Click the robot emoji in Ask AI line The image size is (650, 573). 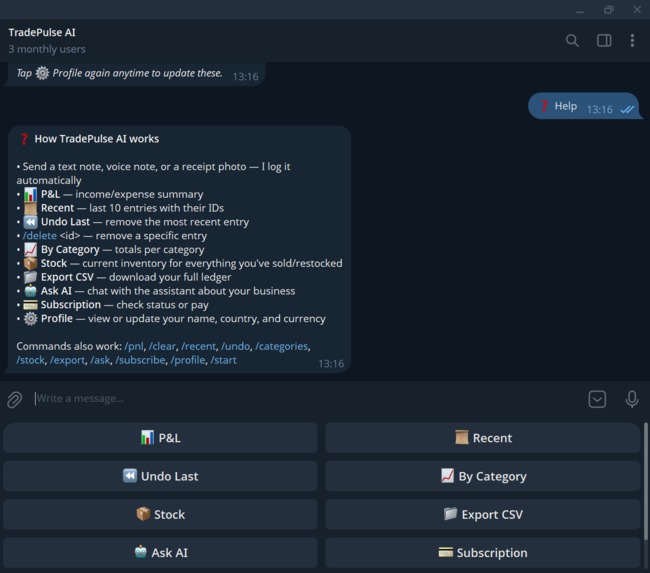(x=30, y=291)
